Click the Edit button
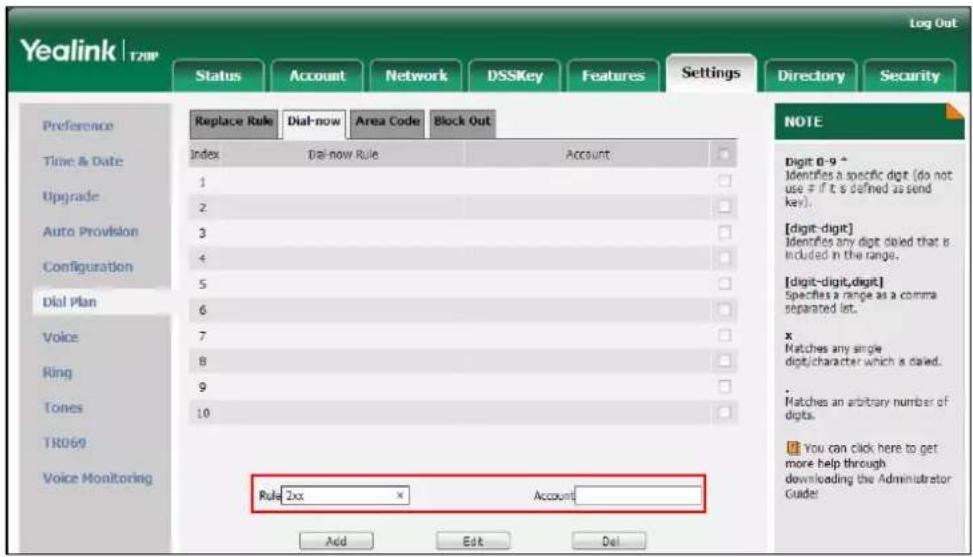 473,541
